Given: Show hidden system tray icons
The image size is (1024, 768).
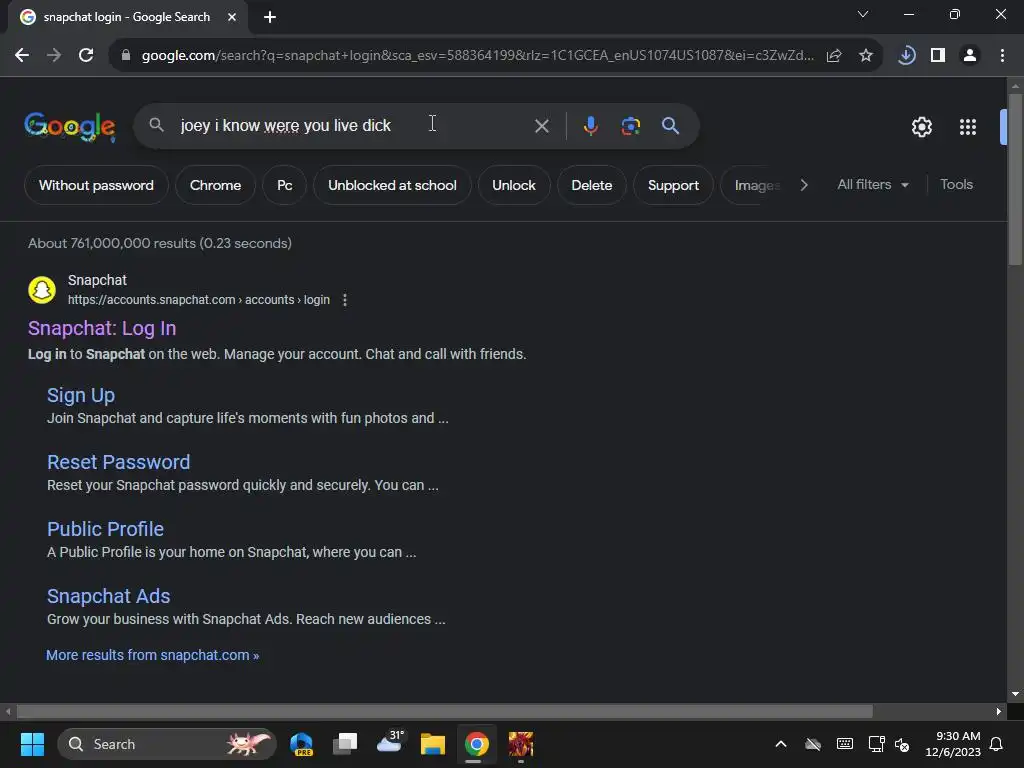Looking at the screenshot, I should point(780,744).
